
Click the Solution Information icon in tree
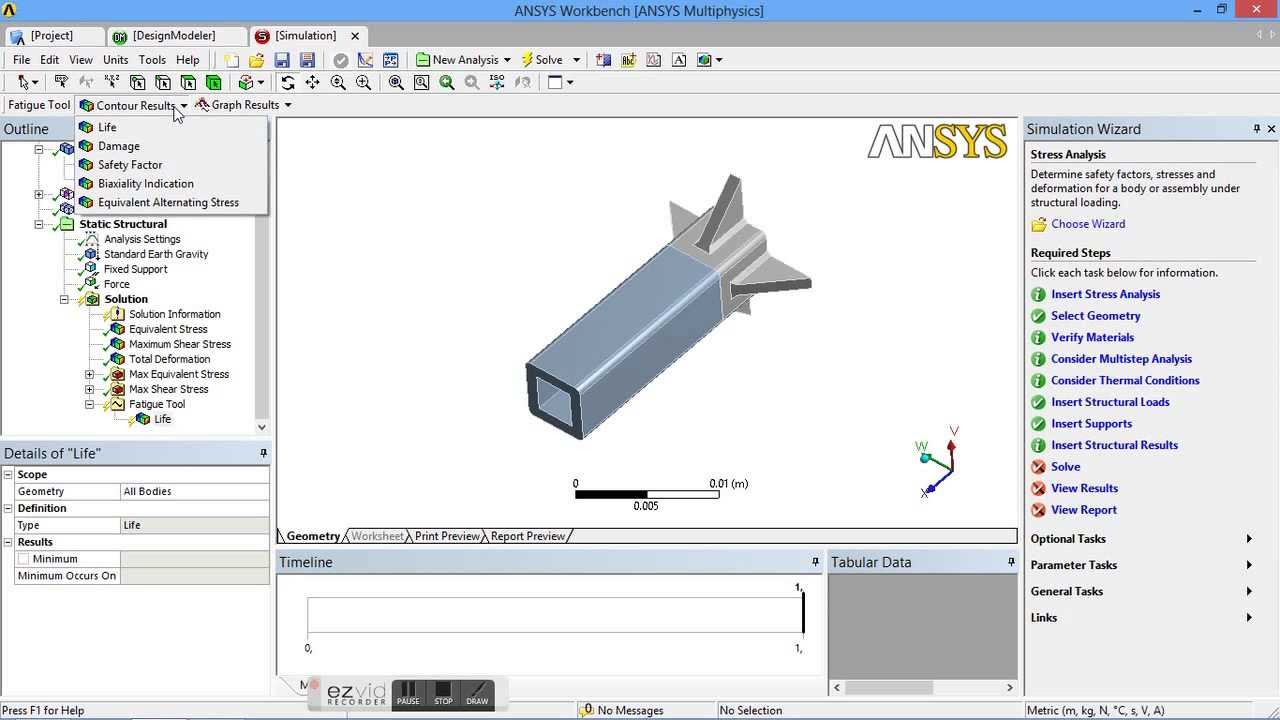117,314
